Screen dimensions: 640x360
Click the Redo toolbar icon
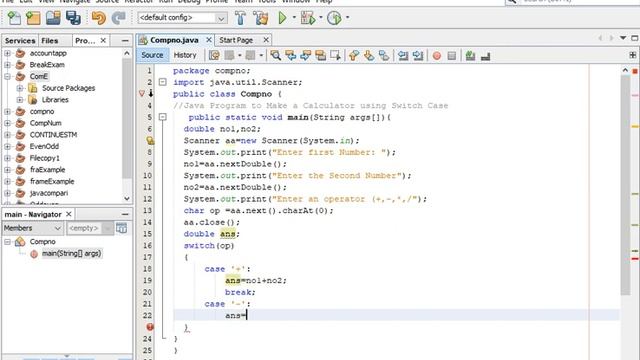coord(118,18)
